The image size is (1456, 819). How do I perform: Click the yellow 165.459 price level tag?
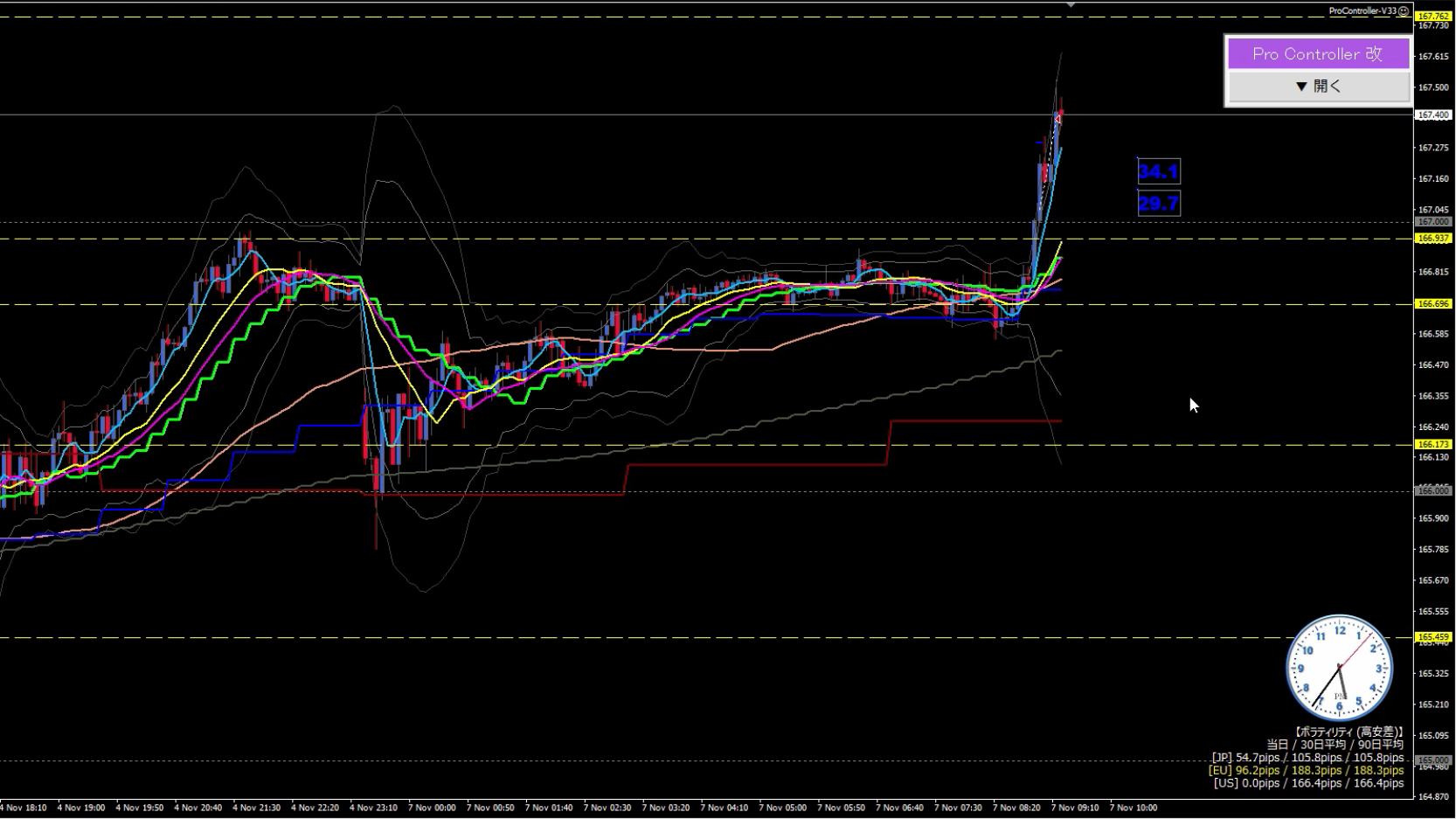tap(1433, 637)
